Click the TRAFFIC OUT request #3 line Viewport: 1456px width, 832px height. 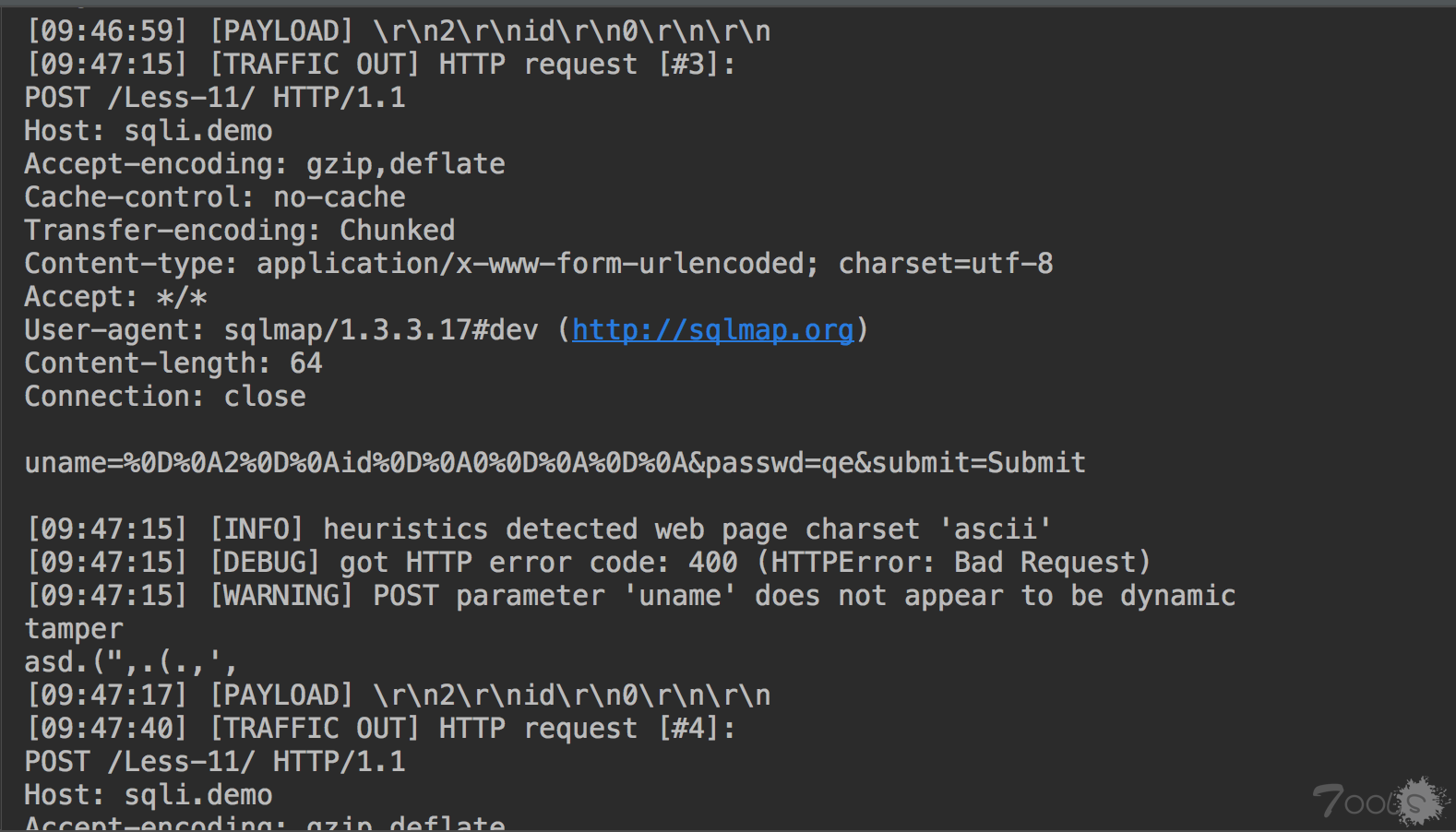click(381, 65)
